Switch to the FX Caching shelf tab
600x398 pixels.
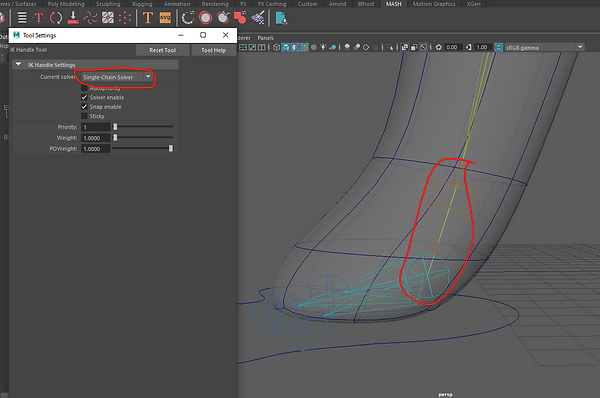272,4
